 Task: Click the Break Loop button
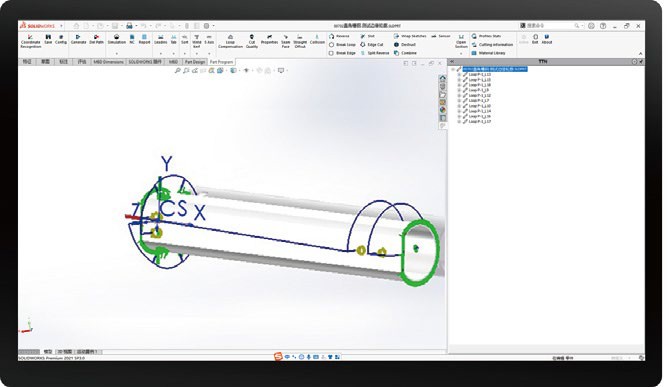[342, 44]
